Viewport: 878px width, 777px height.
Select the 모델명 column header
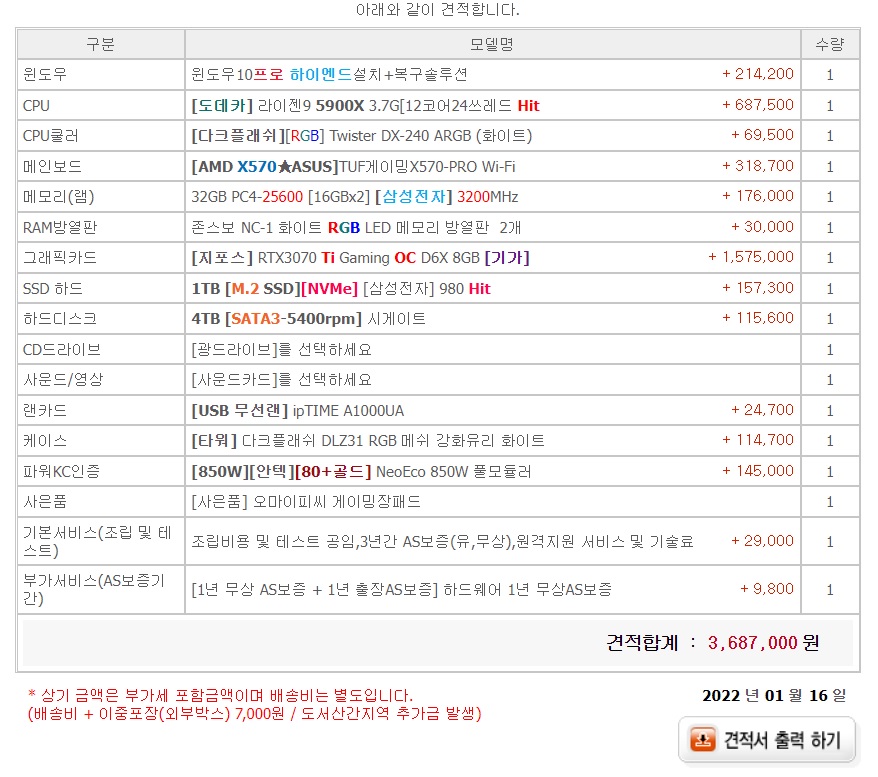(492, 44)
